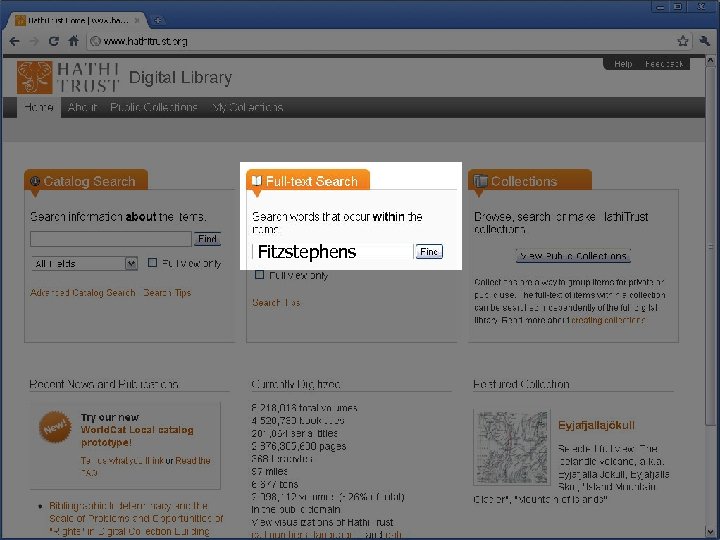Open the Eyjafjallajökull featured collection link
The height and width of the screenshot is (540, 720).
596,425
